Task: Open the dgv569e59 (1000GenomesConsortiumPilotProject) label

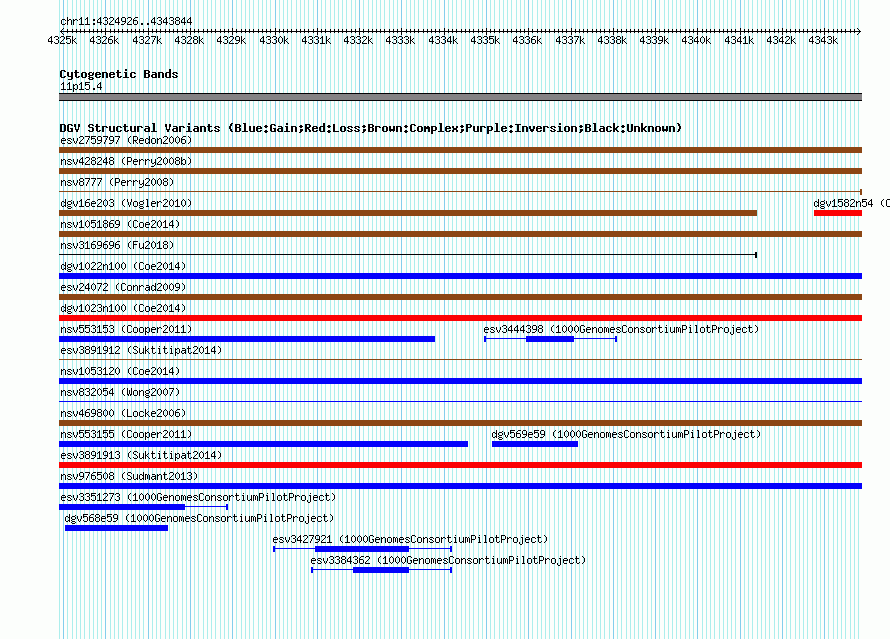Action: point(626,434)
